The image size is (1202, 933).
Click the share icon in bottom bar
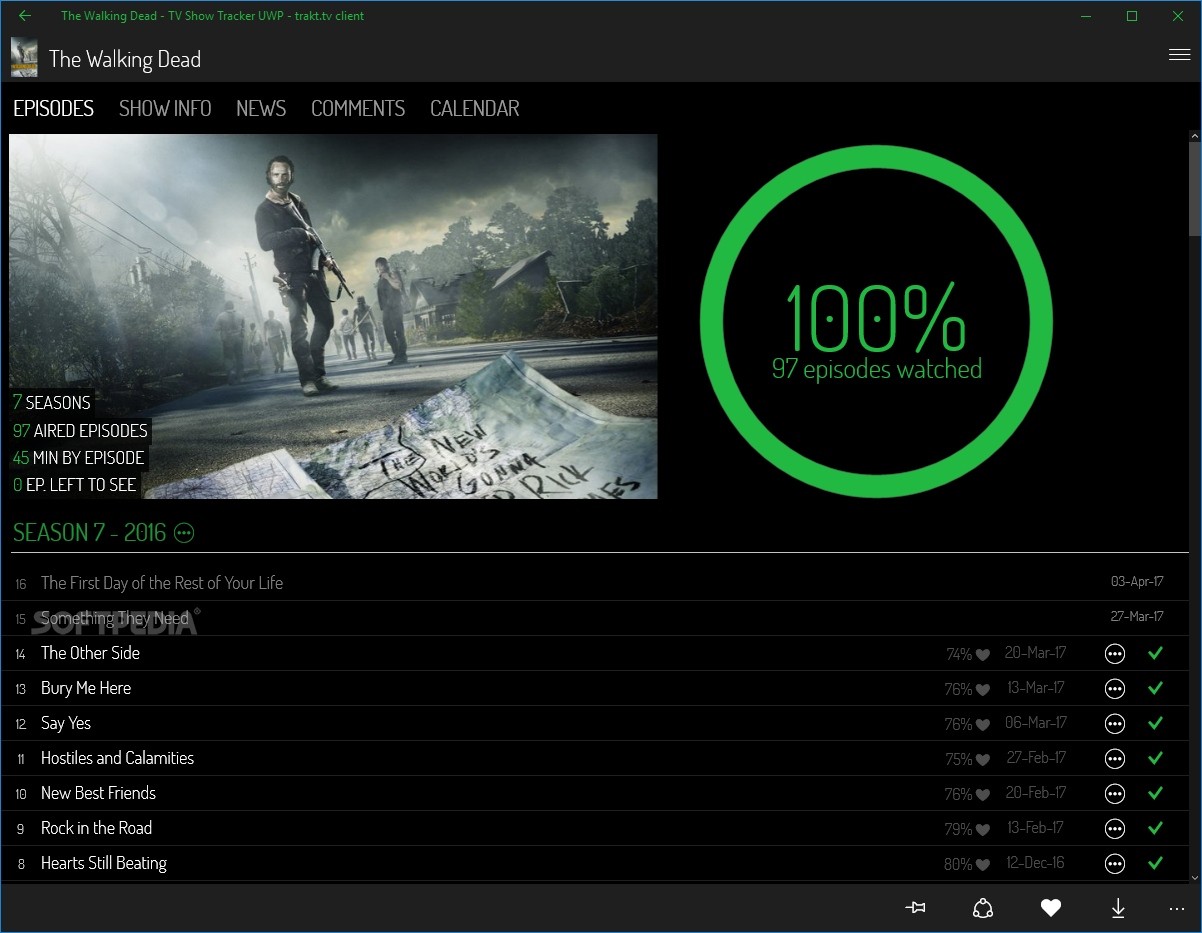click(x=983, y=907)
